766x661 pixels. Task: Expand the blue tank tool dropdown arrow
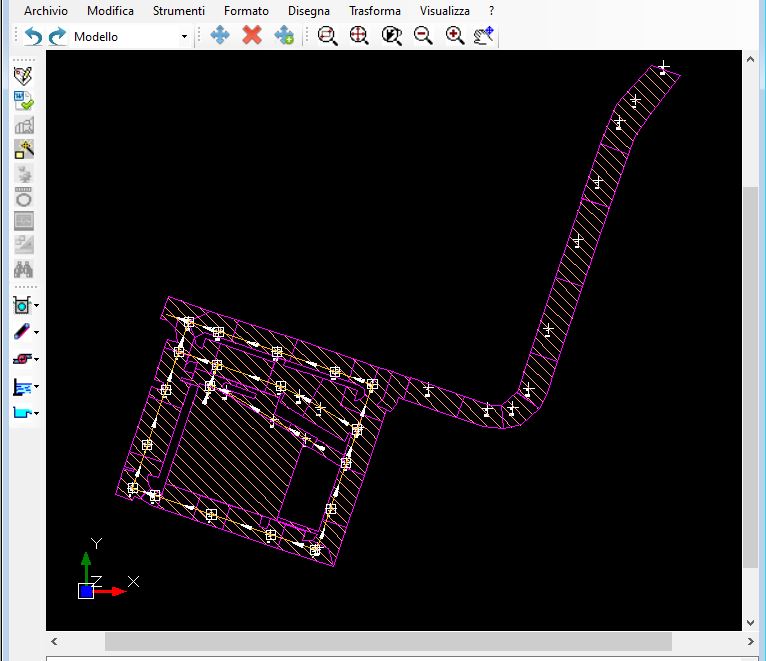click(37, 413)
